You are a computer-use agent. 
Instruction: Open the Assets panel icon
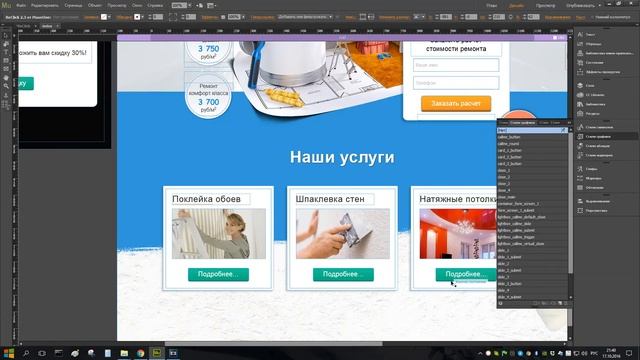click(x=580, y=113)
